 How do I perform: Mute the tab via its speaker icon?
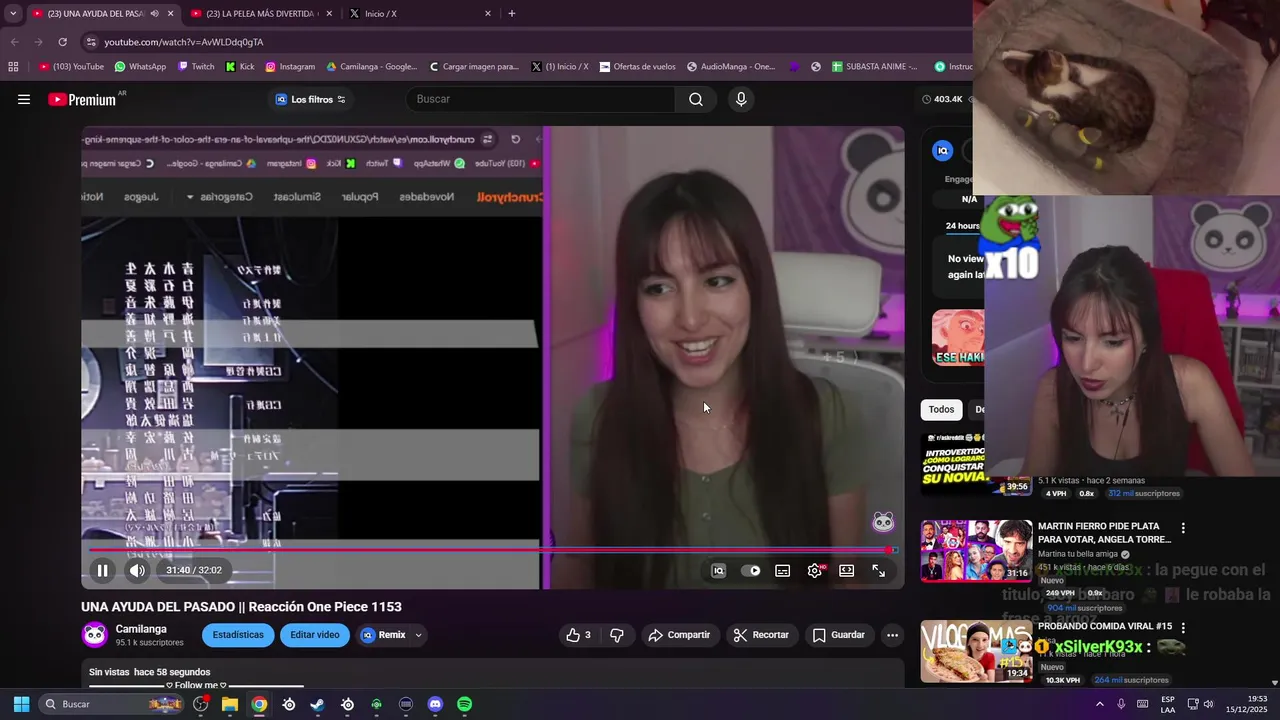point(154,14)
